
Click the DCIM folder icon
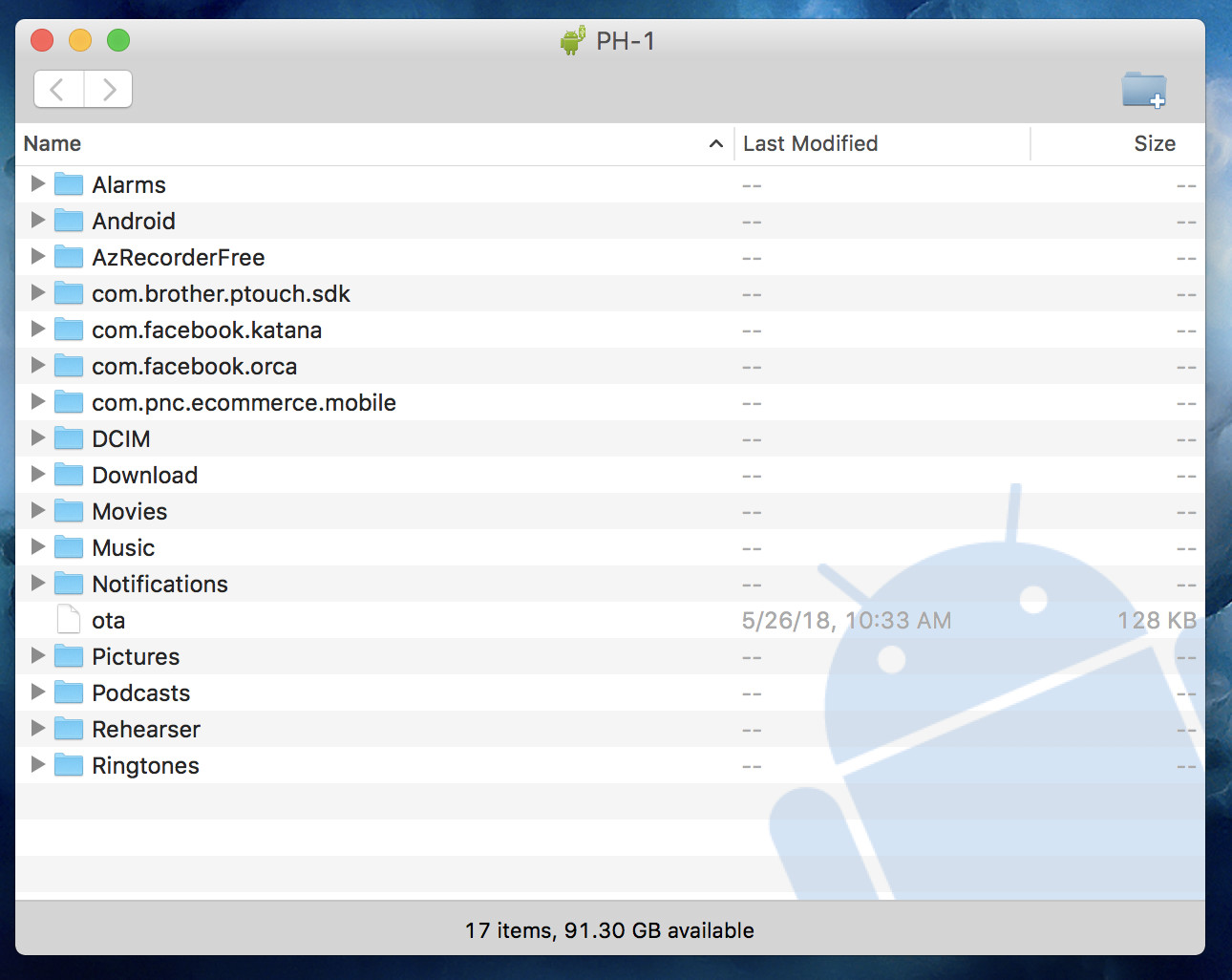(69, 437)
